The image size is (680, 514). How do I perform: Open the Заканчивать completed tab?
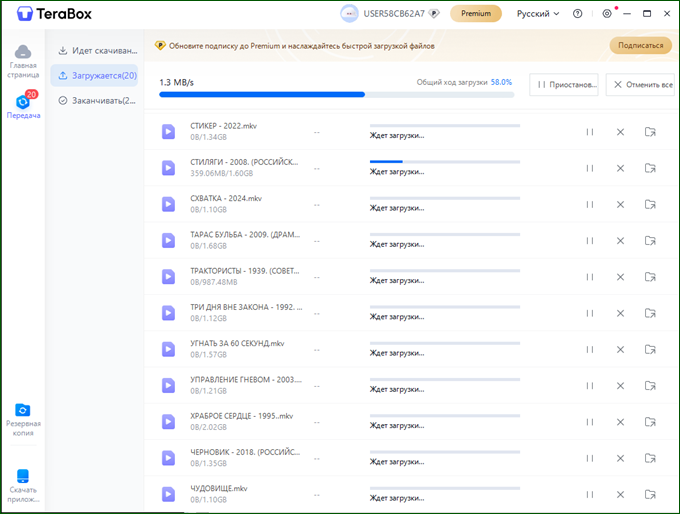click(x=98, y=101)
